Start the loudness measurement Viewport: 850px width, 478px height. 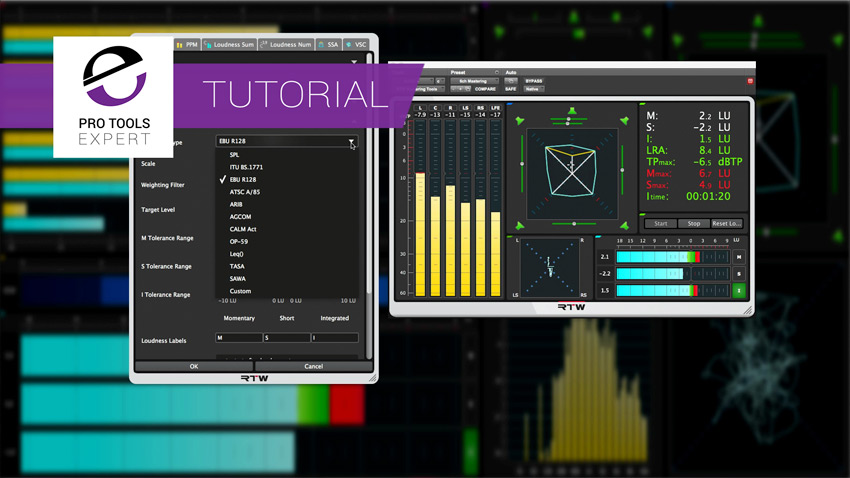660,223
